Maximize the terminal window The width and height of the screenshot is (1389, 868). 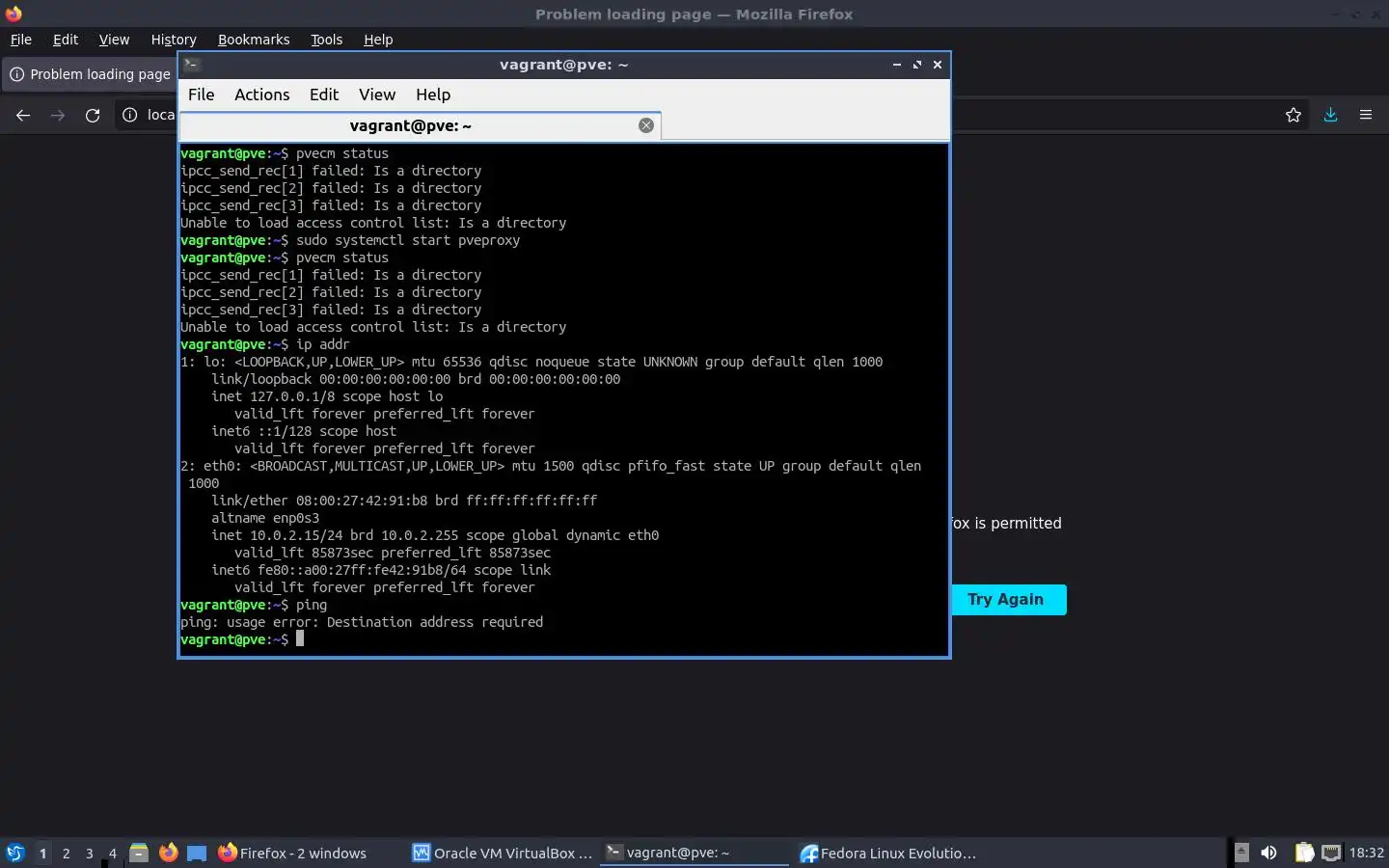(x=917, y=65)
